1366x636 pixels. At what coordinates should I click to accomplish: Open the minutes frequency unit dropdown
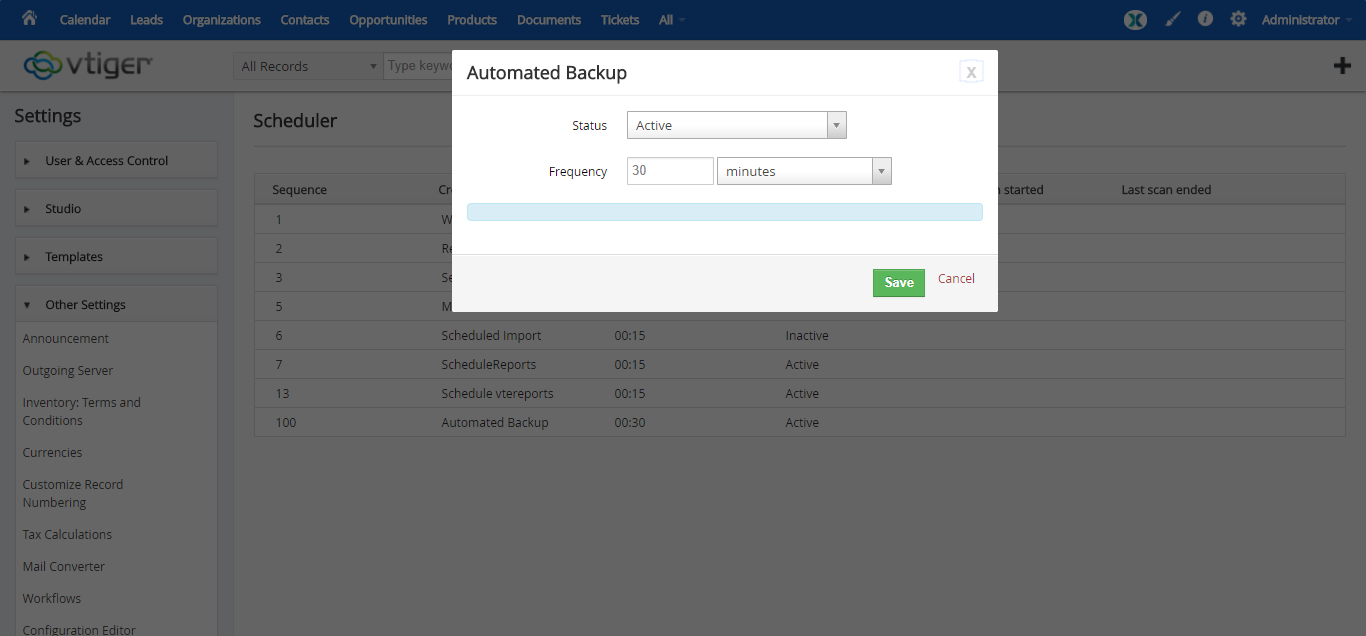coord(804,171)
